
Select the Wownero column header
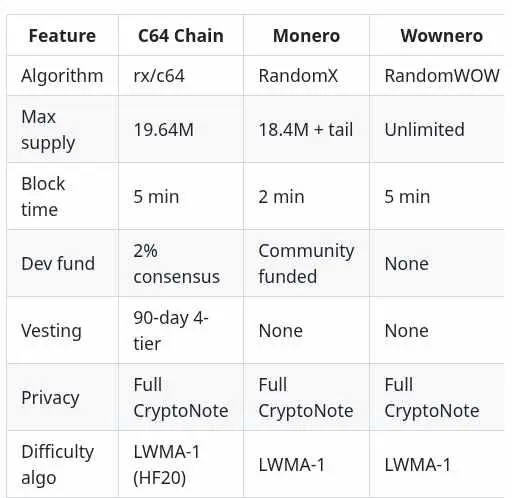(x=441, y=36)
